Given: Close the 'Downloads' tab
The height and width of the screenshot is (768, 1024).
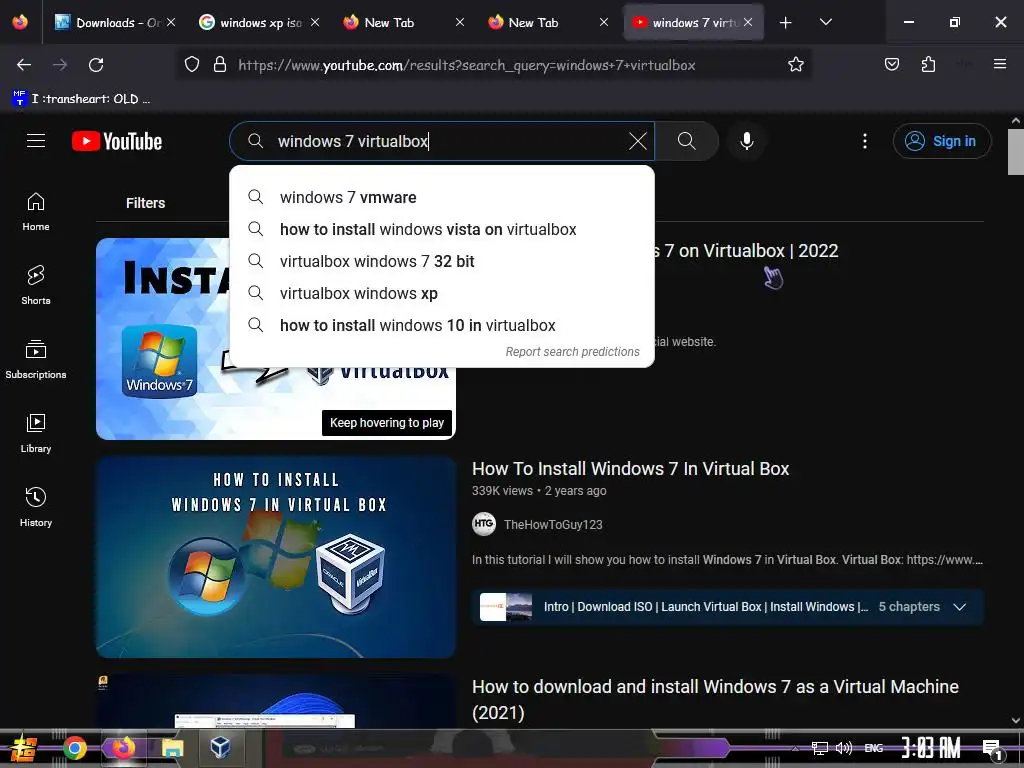Looking at the screenshot, I should (171, 22).
